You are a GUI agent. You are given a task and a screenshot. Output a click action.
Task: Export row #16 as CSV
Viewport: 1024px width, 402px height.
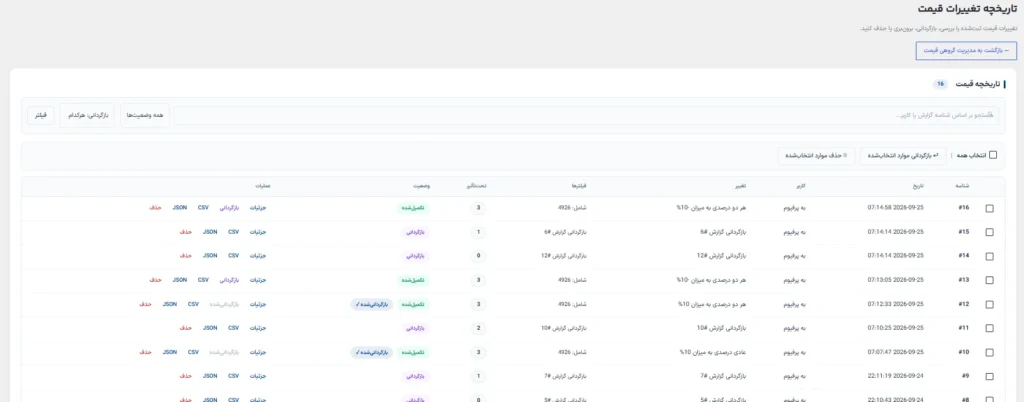click(x=203, y=208)
